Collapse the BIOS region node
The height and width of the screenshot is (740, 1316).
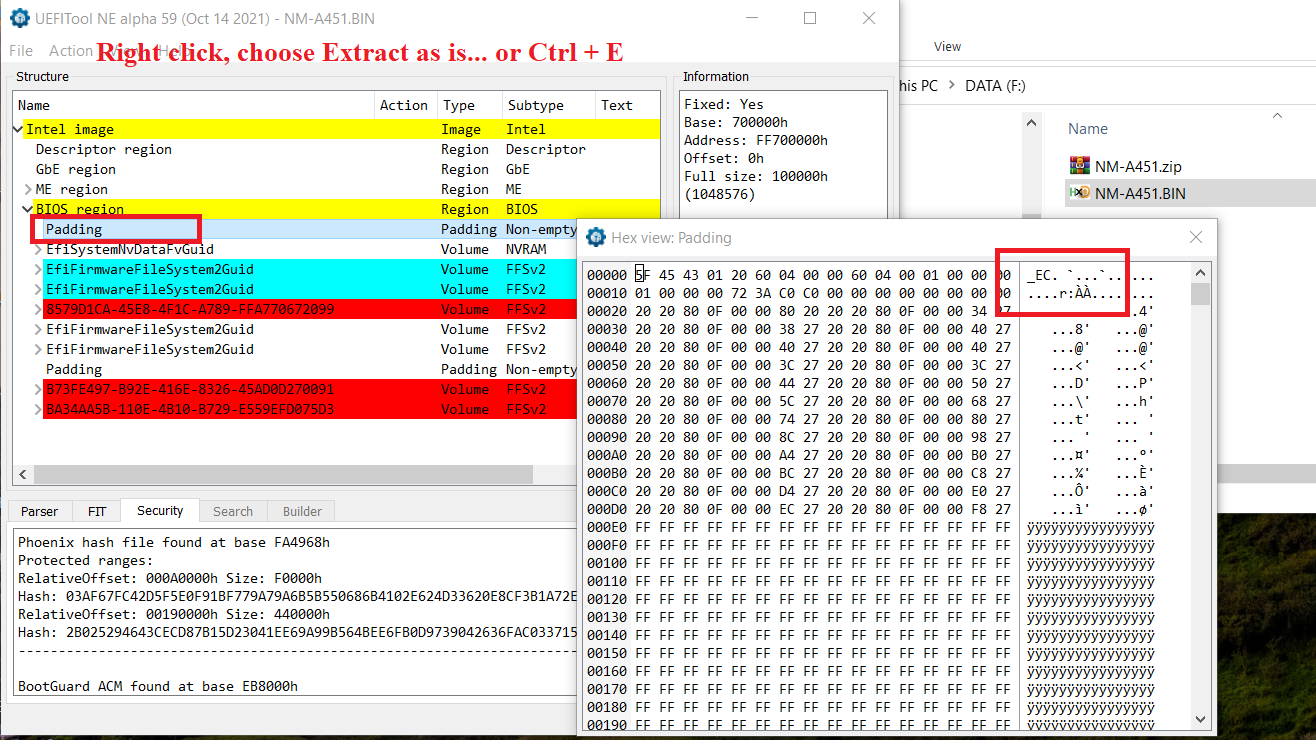[28, 209]
